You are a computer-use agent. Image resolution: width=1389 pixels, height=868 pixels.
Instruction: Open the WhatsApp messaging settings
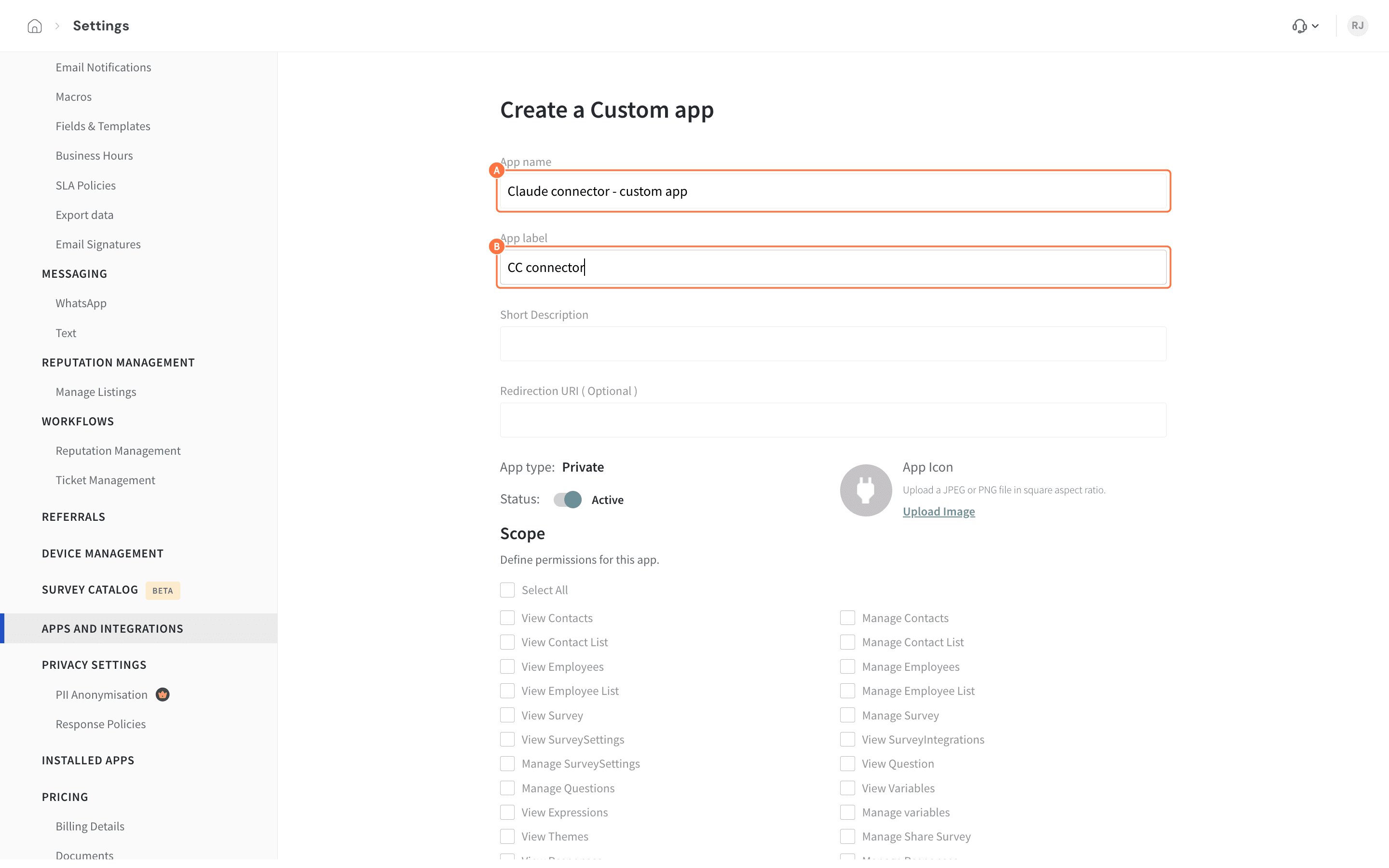tap(81, 303)
